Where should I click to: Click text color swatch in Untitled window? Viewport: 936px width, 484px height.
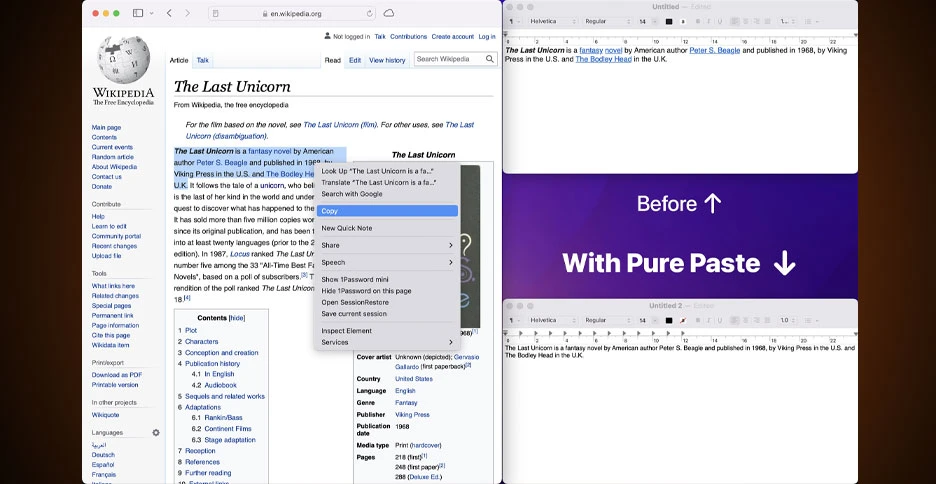[x=669, y=21]
